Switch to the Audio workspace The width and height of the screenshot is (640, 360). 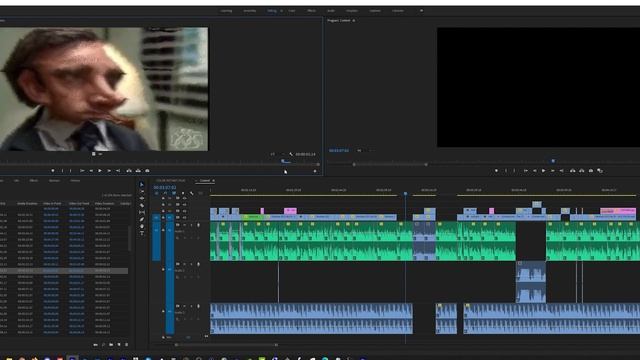click(331, 11)
